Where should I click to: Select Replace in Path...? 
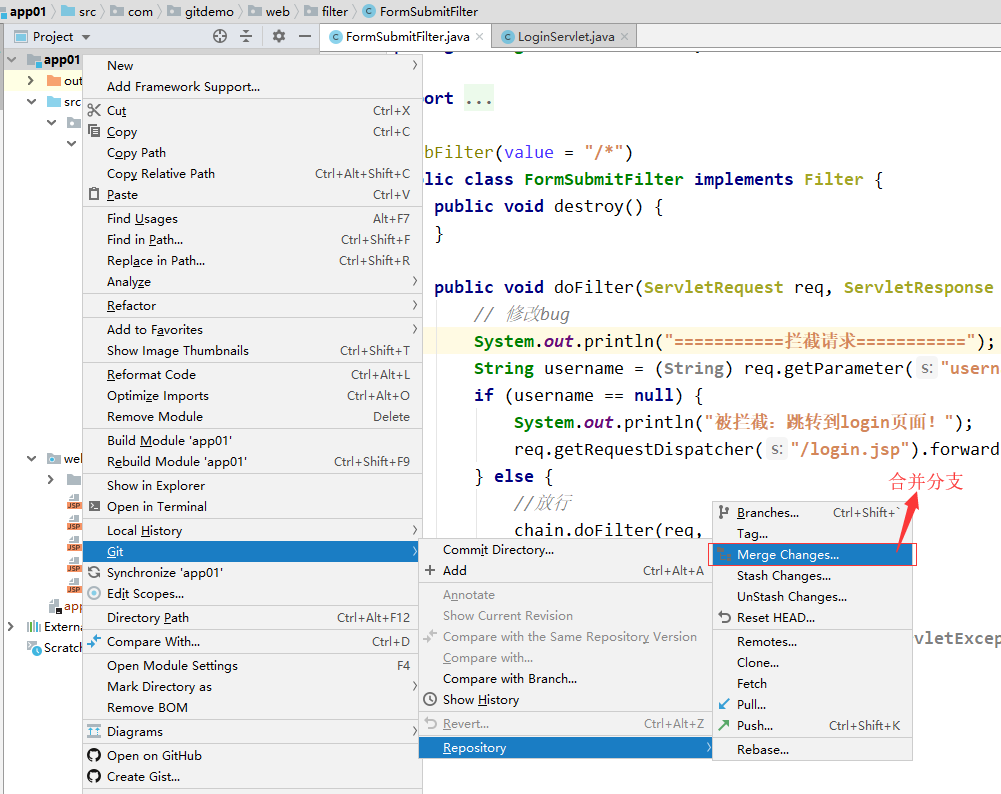click(x=253, y=260)
